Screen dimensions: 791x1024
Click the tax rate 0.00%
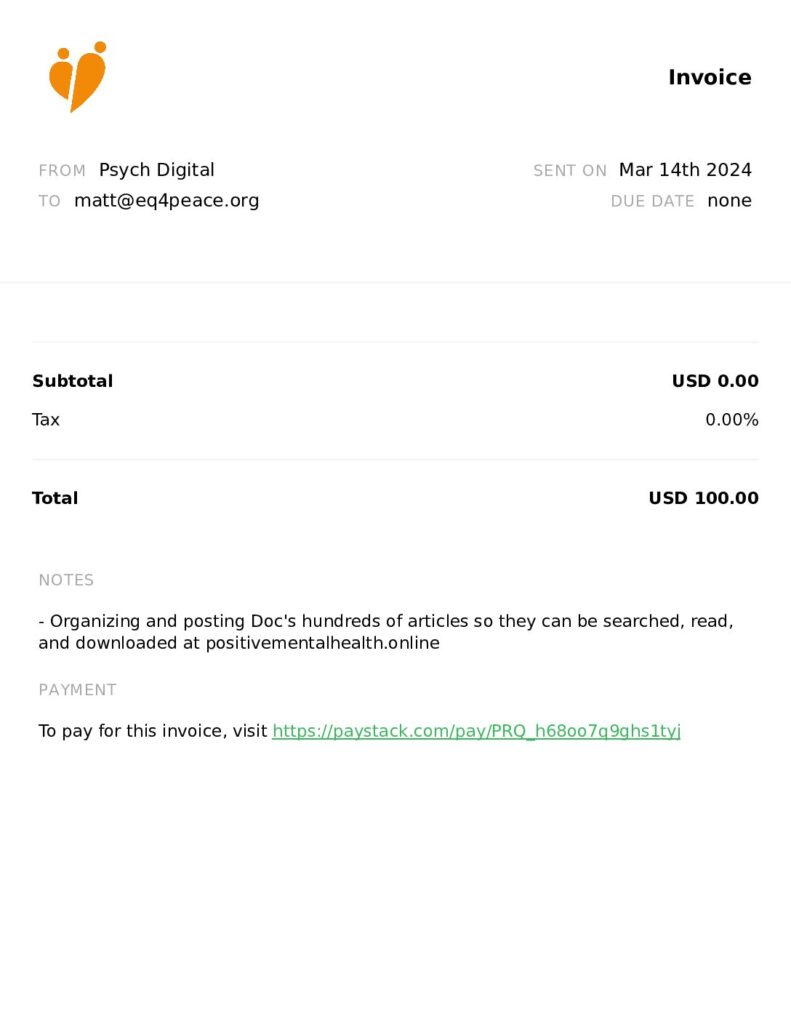point(731,420)
